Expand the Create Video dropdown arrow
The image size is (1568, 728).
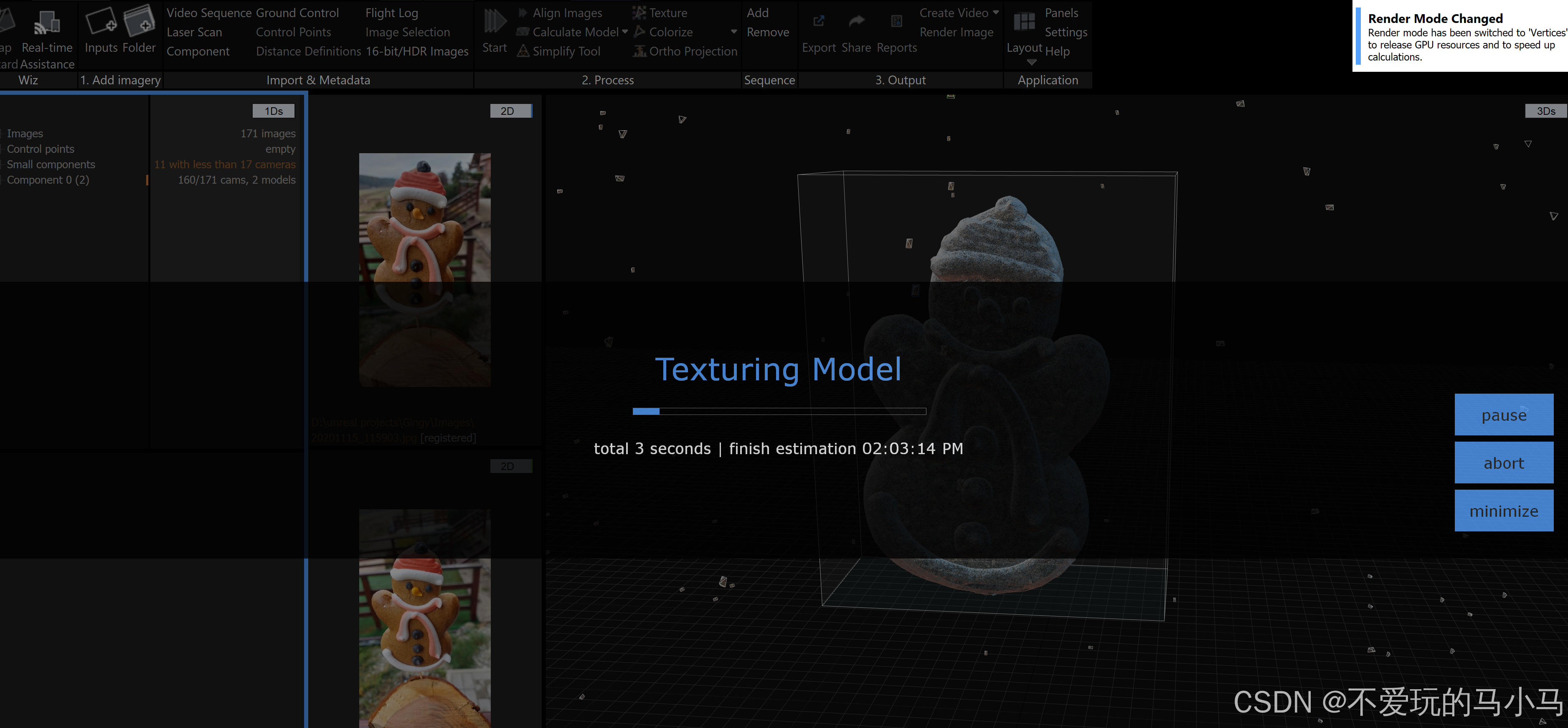click(x=996, y=12)
